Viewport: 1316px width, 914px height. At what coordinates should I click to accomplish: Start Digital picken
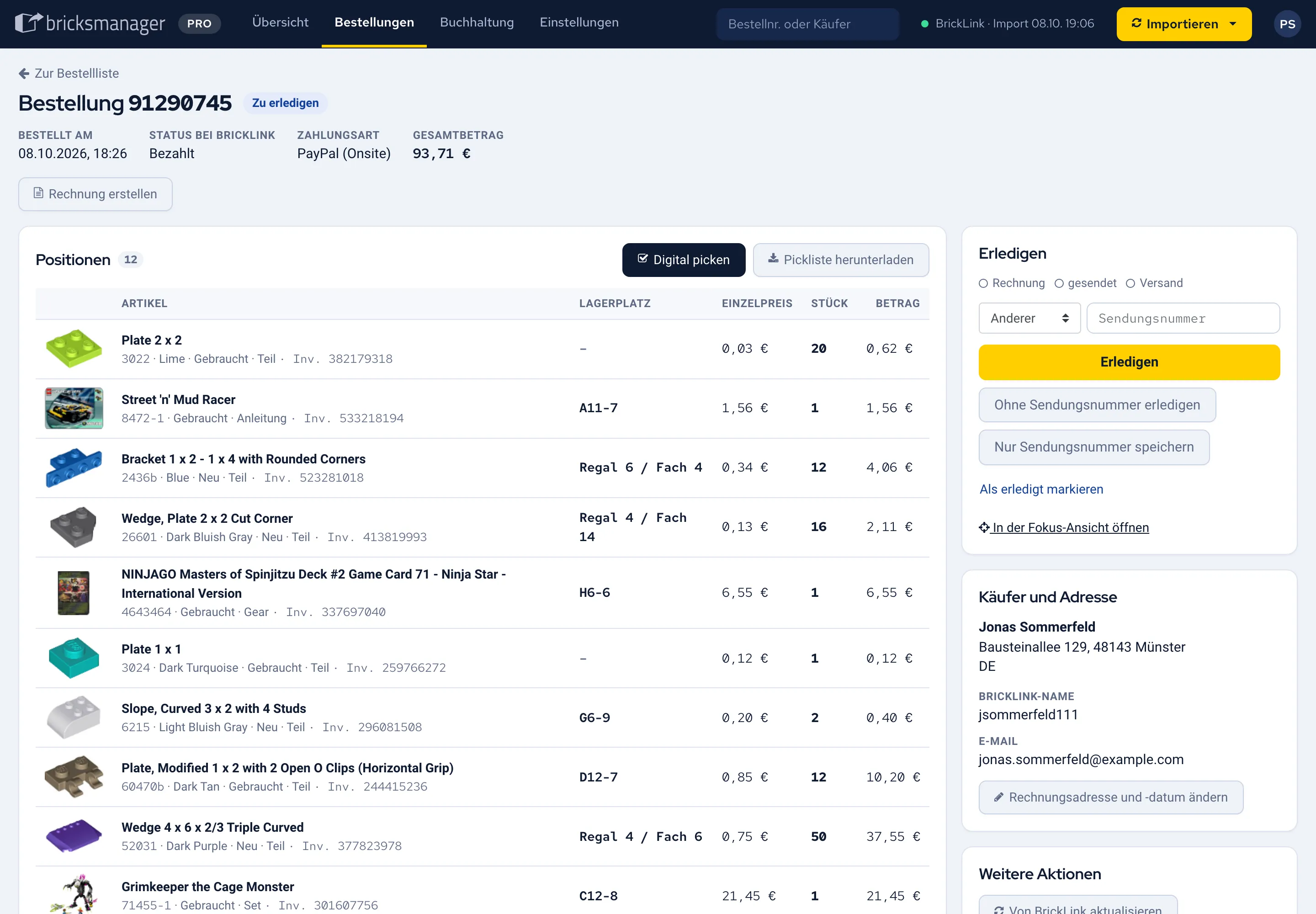(684, 260)
